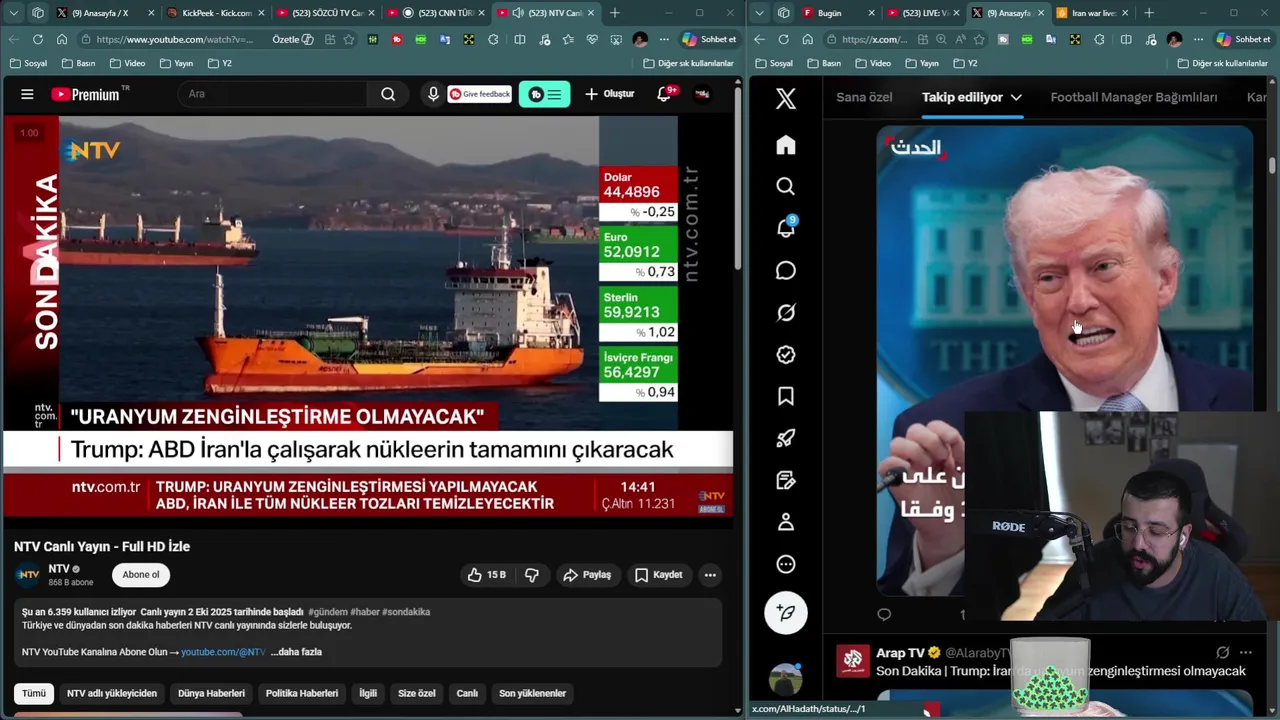Open X messages chat icon

click(786, 271)
